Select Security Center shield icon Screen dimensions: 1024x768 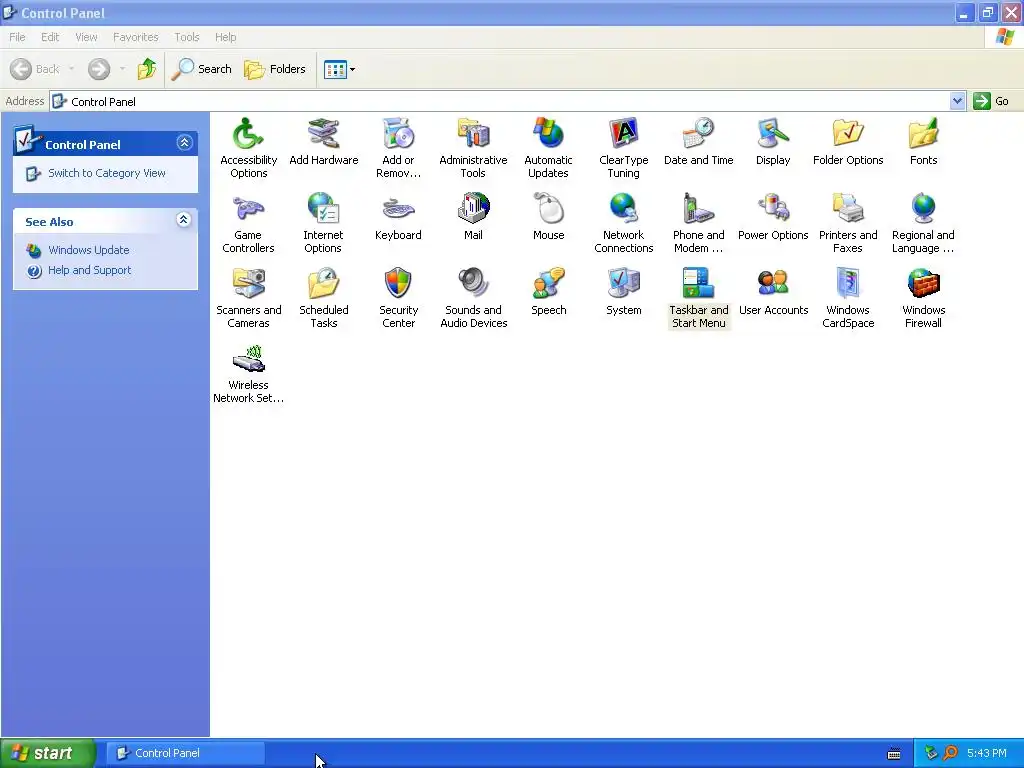398,298
